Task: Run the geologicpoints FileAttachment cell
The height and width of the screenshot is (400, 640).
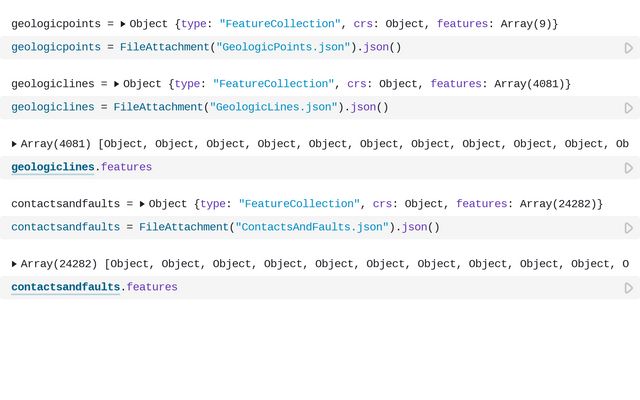Action: pos(628,48)
